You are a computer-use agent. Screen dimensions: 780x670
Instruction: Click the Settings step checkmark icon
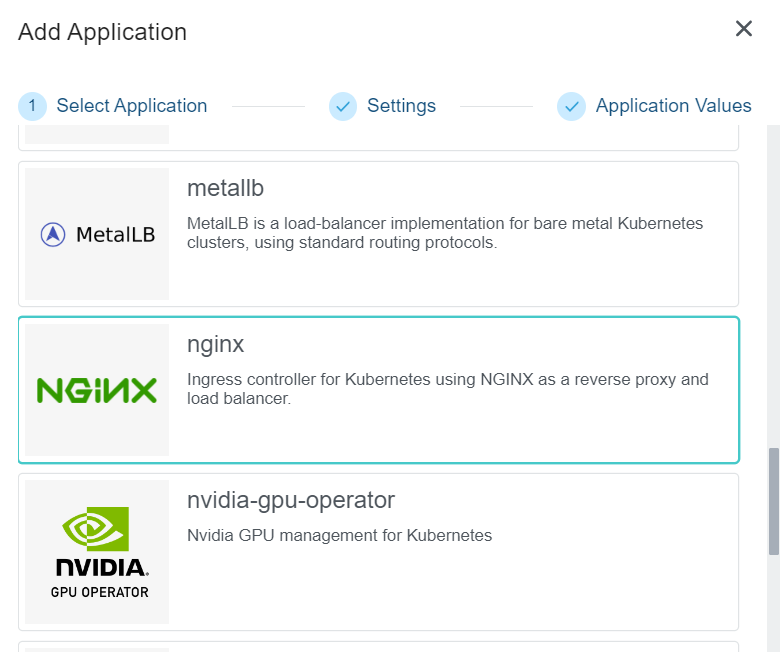(x=343, y=106)
